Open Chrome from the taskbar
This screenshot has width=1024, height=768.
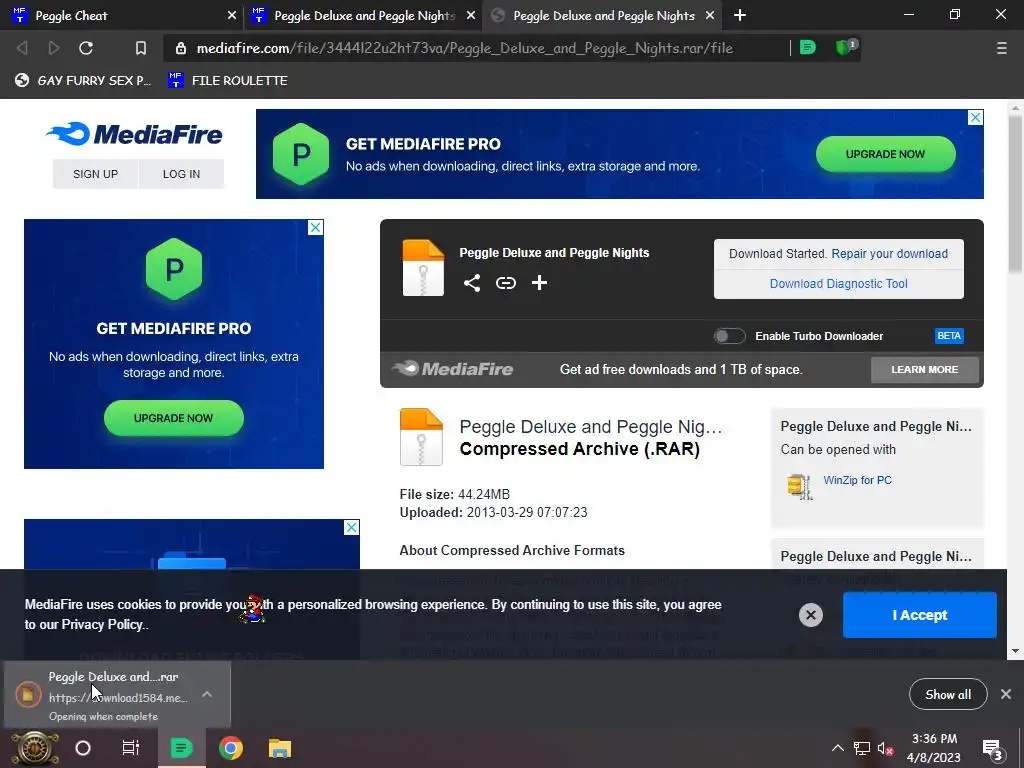point(231,748)
